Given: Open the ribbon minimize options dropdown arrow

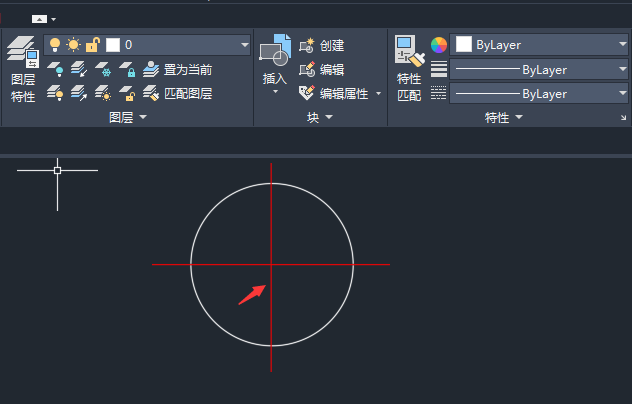Looking at the screenshot, I should [54, 19].
